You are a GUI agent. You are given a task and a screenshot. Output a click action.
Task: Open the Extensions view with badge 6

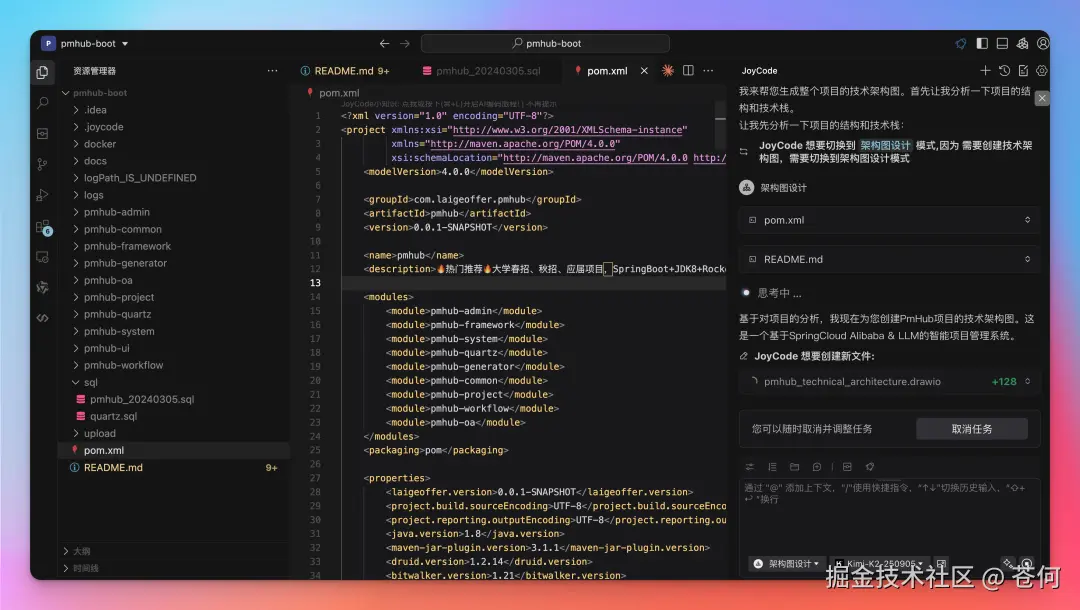[x=43, y=227]
